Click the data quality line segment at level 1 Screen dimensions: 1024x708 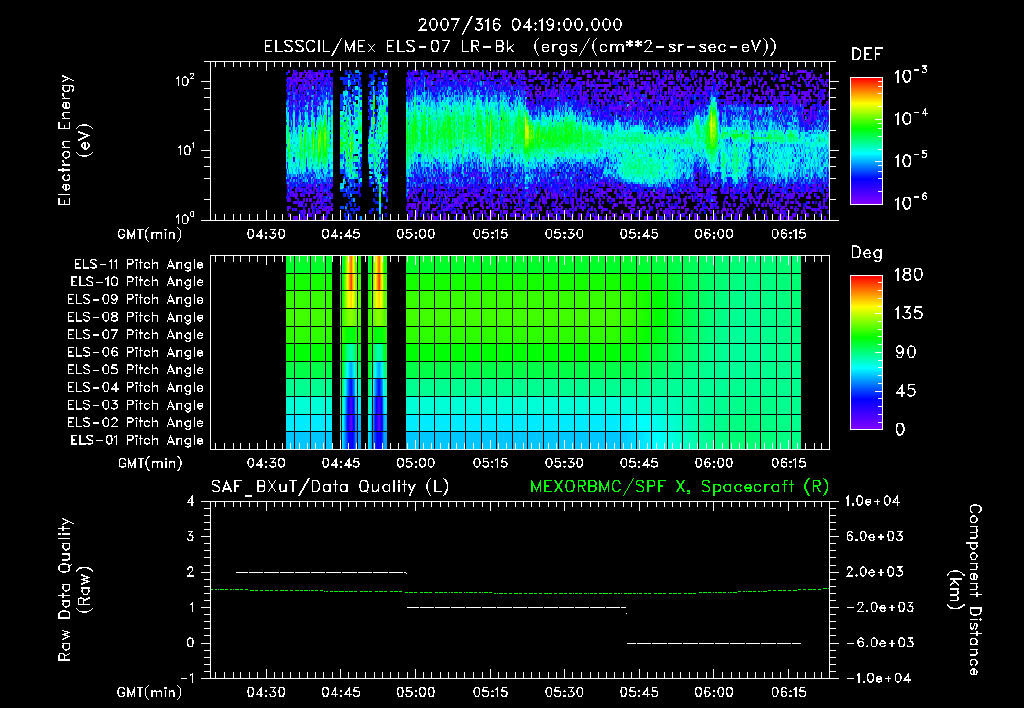coord(517,607)
